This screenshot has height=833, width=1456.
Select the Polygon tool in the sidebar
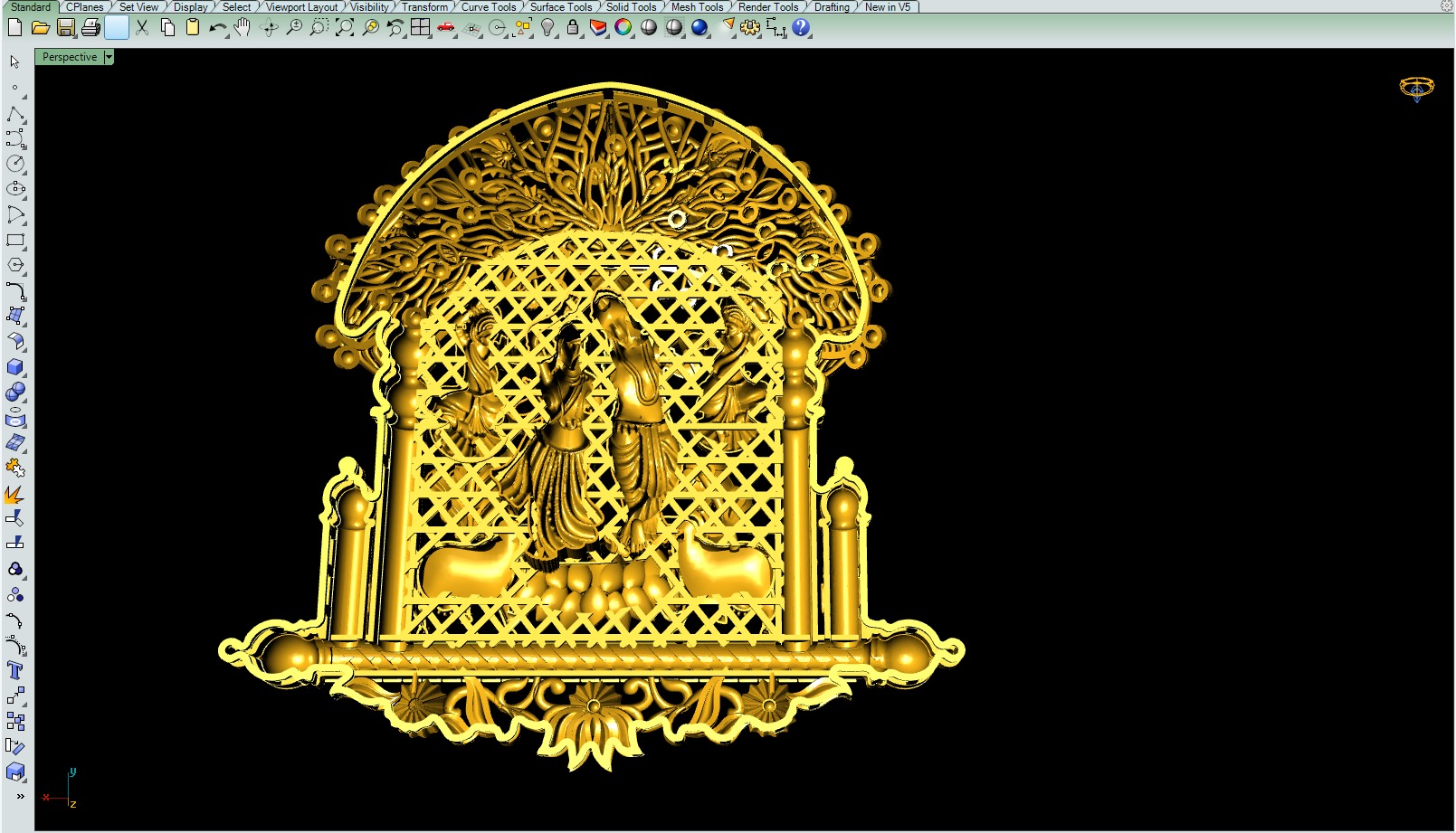[15, 266]
